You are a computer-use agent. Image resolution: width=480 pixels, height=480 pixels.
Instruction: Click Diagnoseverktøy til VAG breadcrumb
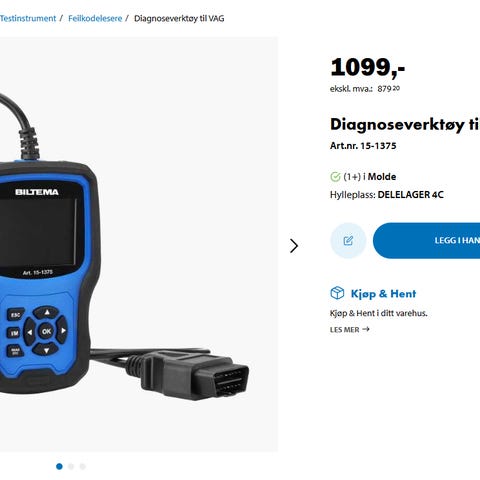[x=179, y=18]
